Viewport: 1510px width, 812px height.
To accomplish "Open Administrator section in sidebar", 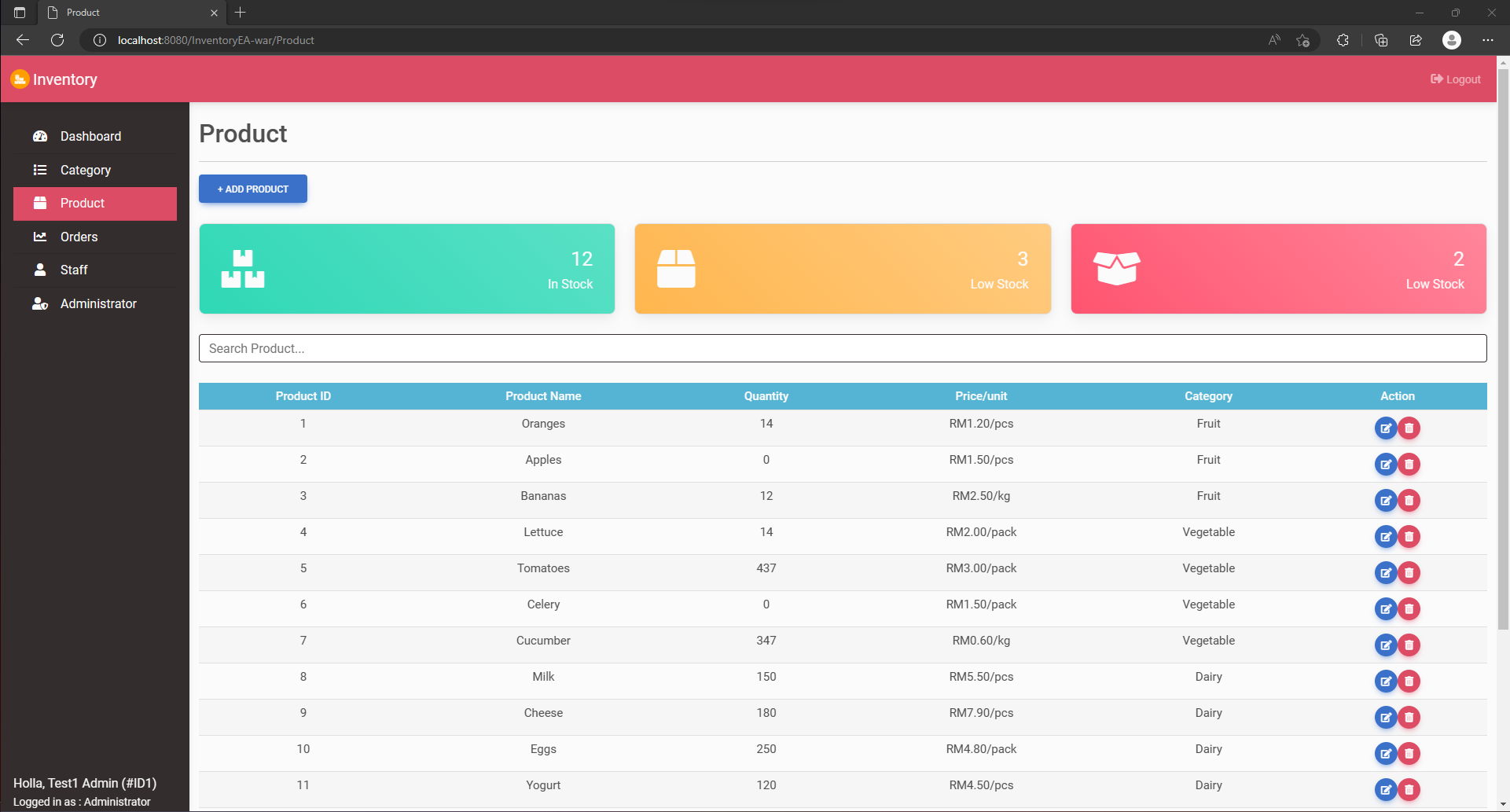I will pyautogui.click(x=95, y=303).
